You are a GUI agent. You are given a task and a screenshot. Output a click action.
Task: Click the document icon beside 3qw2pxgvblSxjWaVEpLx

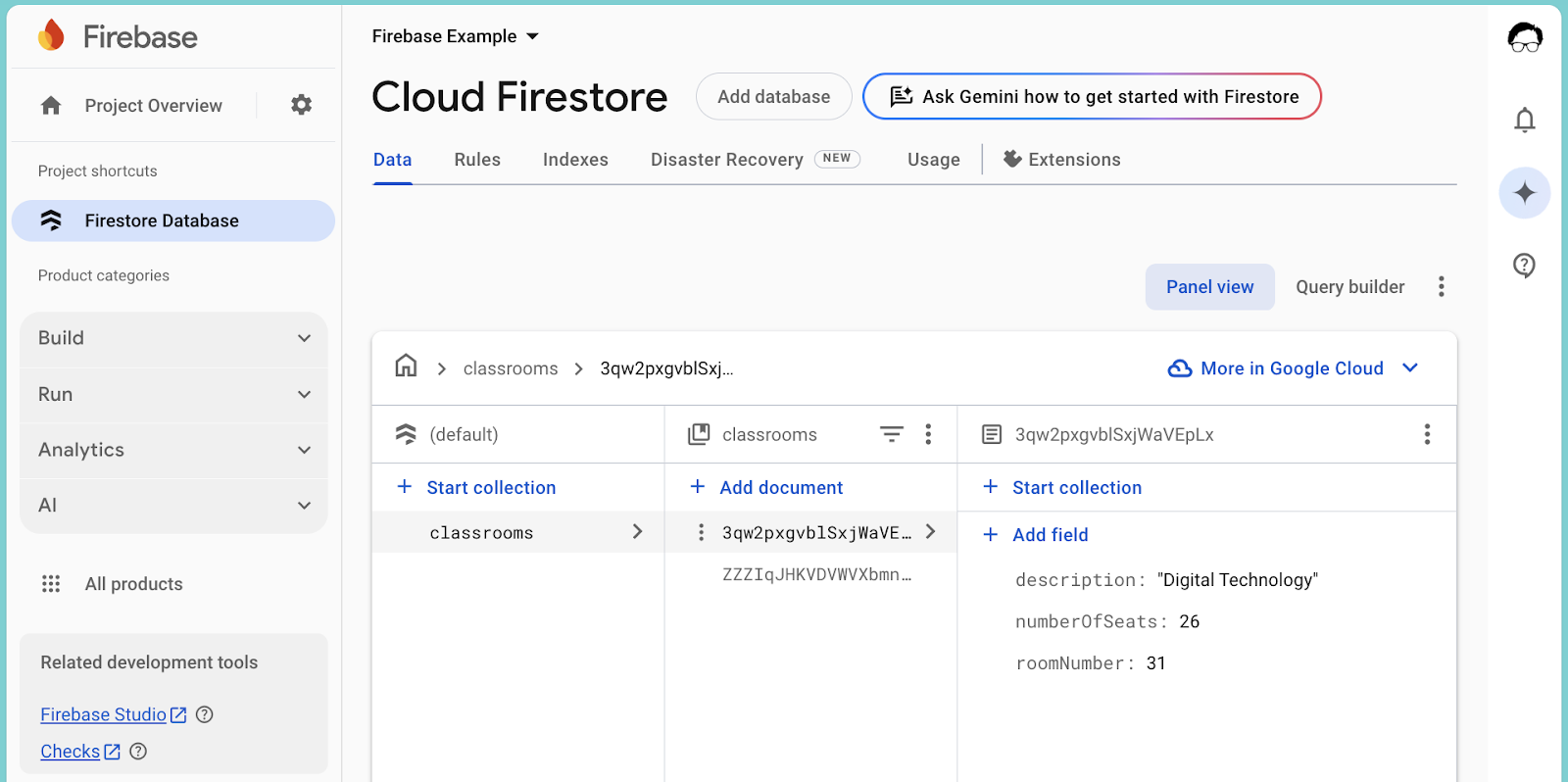point(992,434)
